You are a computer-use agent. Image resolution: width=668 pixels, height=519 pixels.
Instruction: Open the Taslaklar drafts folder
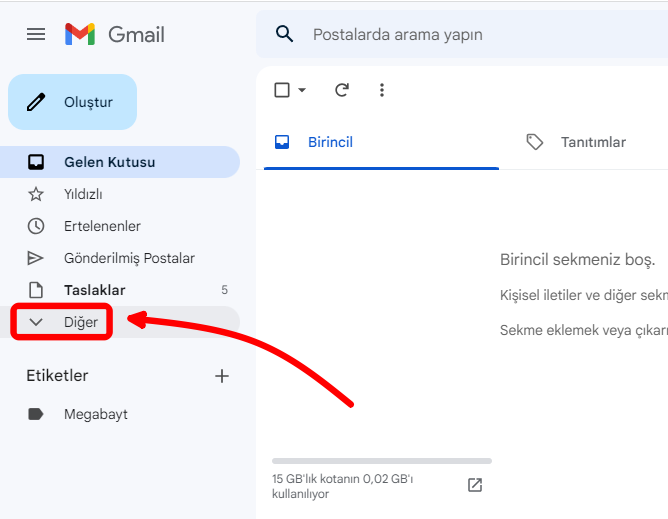[x=94, y=290]
